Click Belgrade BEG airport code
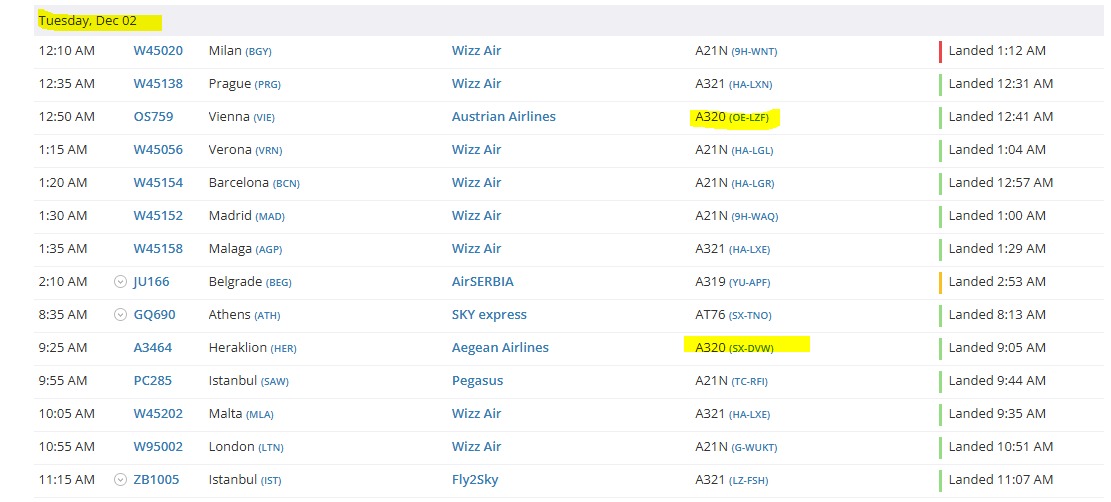 click(279, 283)
